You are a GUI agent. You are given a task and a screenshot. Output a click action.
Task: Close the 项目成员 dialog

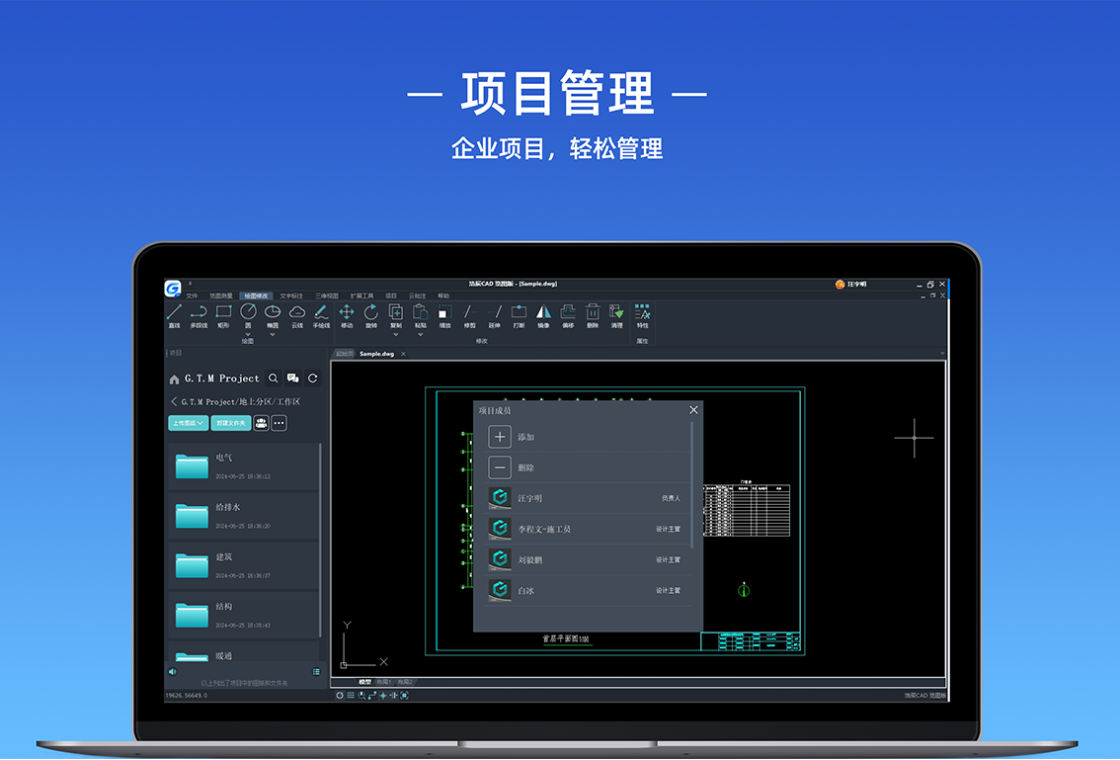pos(694,410)
